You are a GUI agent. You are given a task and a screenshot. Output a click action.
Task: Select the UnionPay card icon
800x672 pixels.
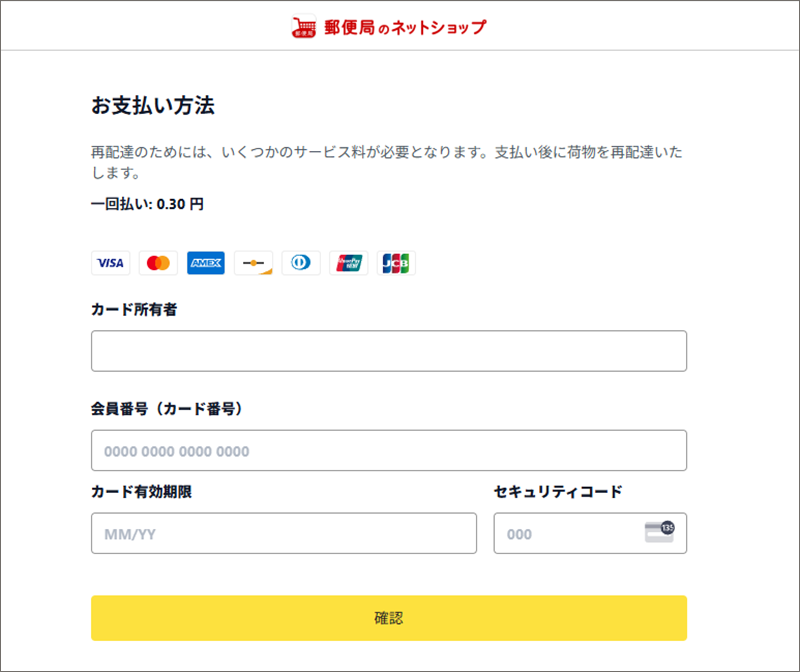point(349,263)
